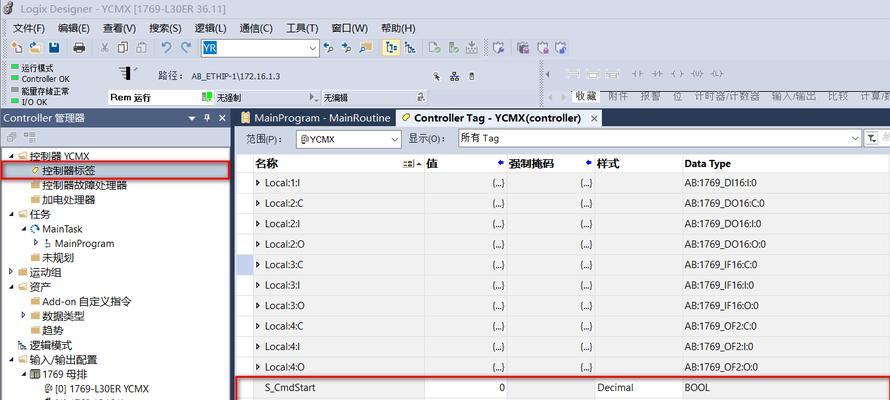Open the forces menu arrow next to 无强制

pos(313,97)
